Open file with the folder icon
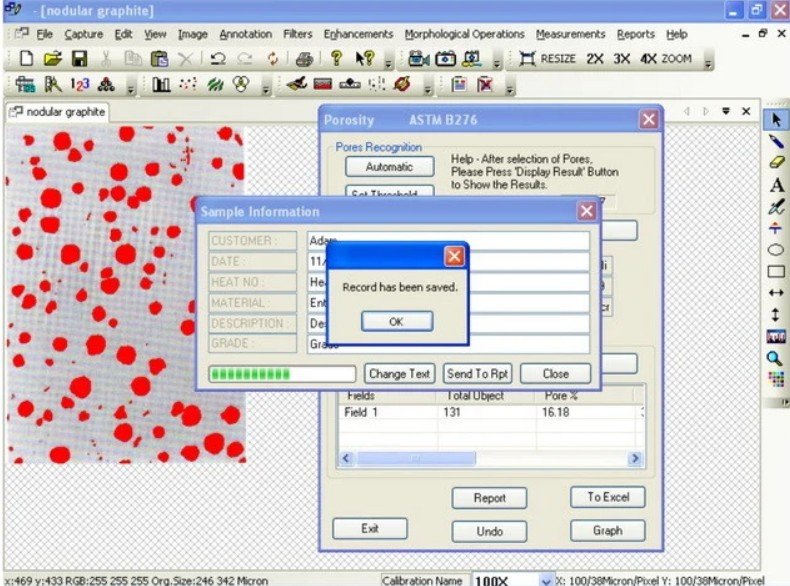 click(52, 59)
